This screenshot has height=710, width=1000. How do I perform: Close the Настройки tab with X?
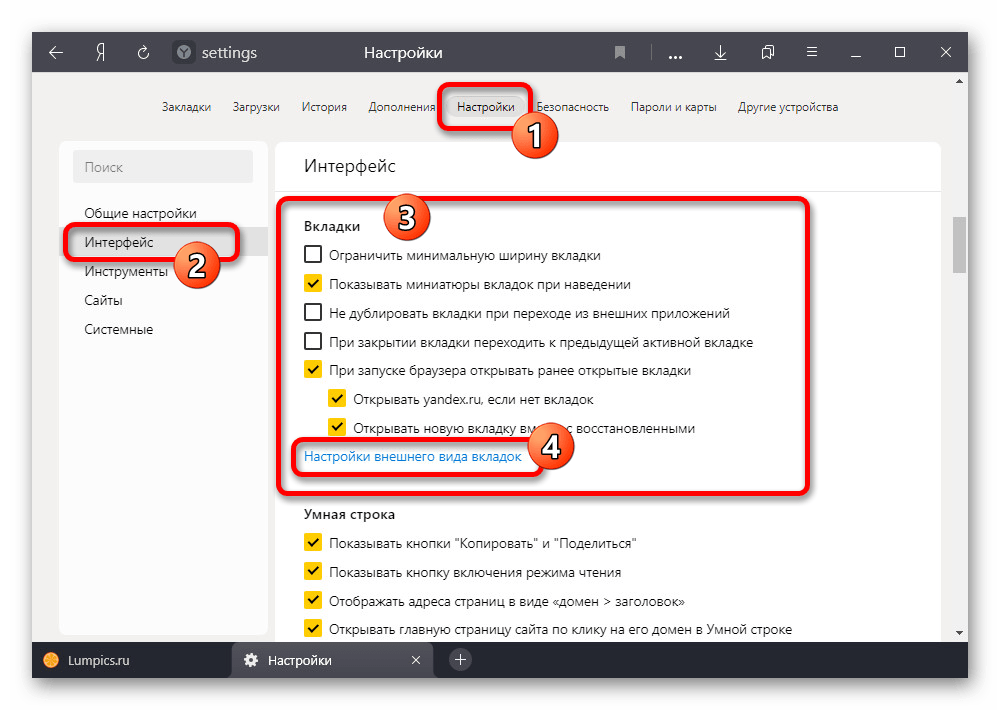click(x=417, y=660)
